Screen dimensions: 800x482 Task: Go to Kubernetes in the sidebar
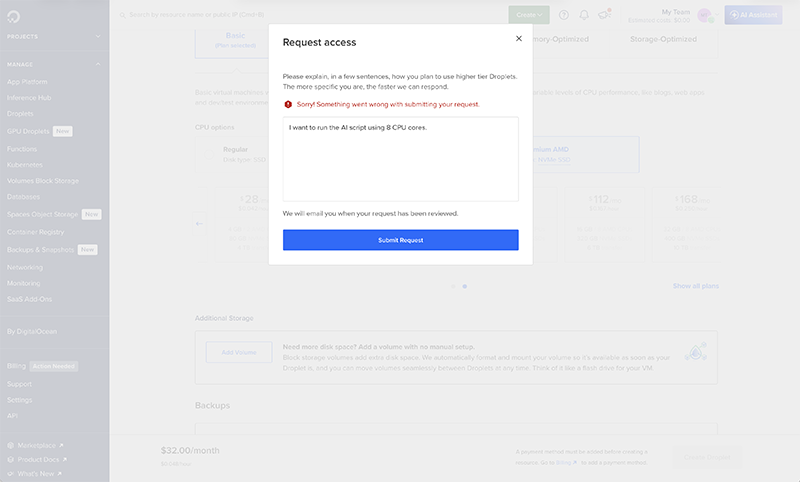25,164
